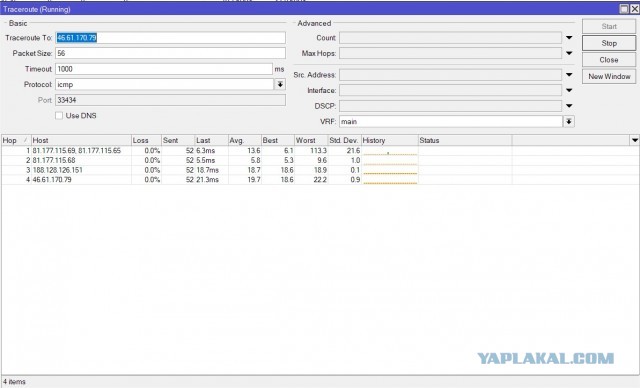Expand the Max Hops field arrow
Image resolution: width=640 pixels, height=388 pixels.
point(569,53)
